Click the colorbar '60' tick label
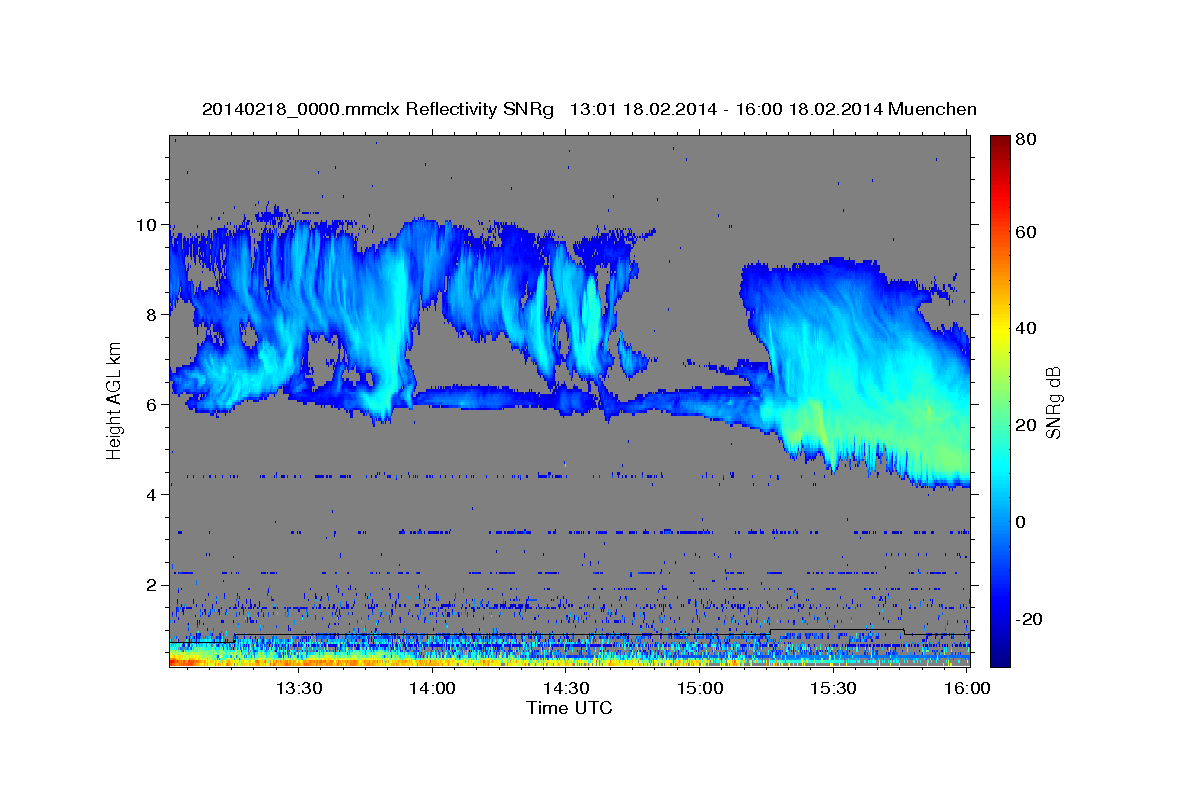Image resolution: width=1200 pixels, height=800 pixels. click(1026, 232)
